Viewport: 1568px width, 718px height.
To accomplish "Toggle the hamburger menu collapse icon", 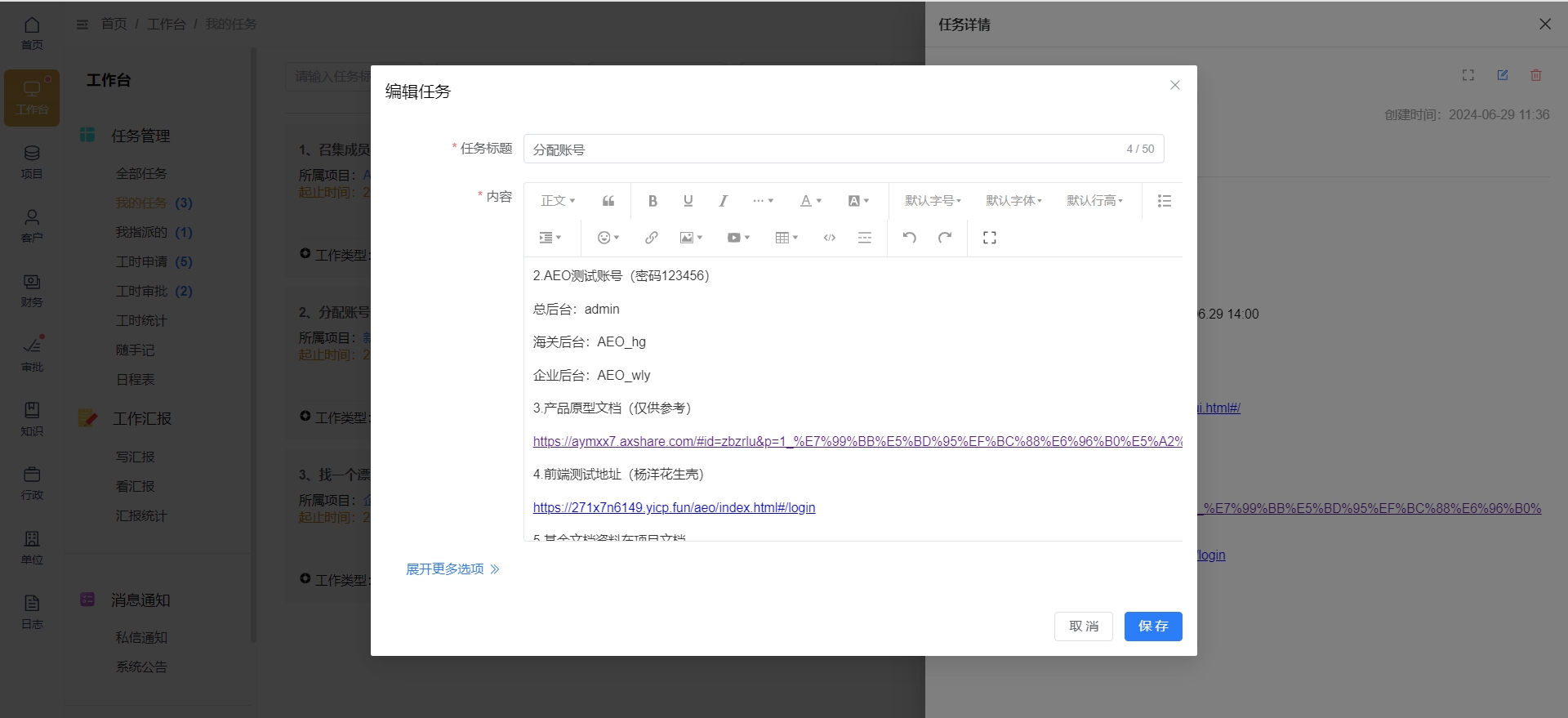I will click(82, 25).
